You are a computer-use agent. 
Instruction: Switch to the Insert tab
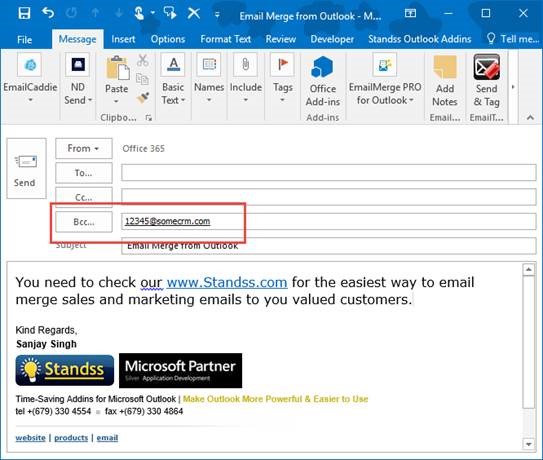(x=123, y=39)
